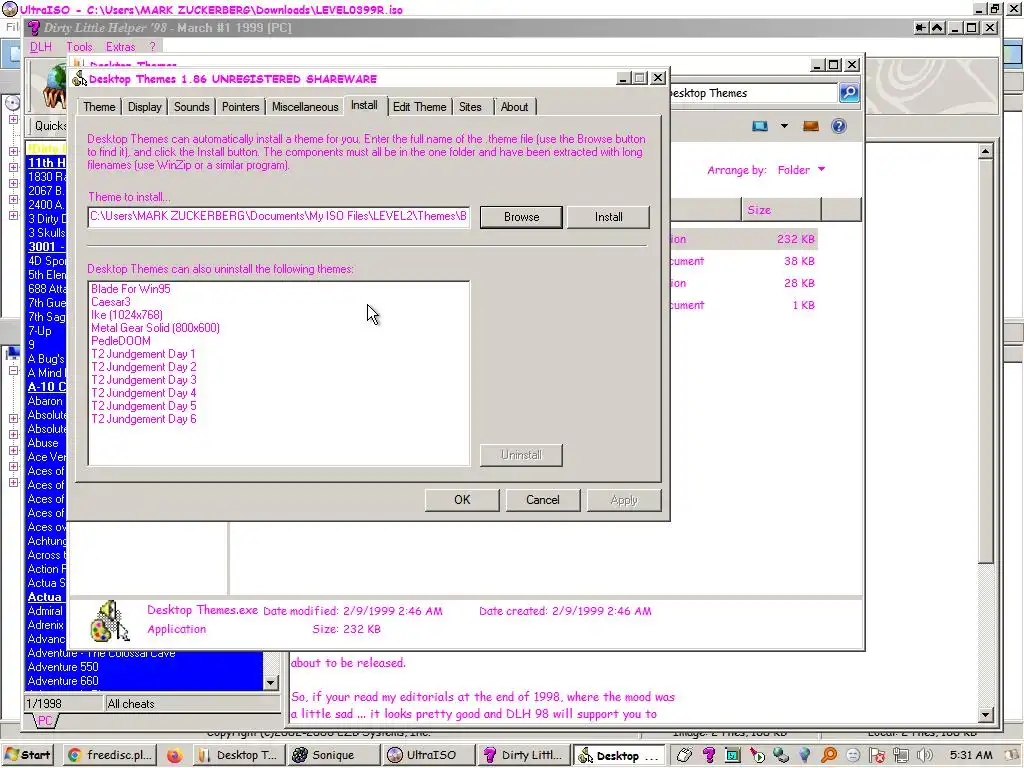Click the orange magnifier tray icon

click(829, 756)
